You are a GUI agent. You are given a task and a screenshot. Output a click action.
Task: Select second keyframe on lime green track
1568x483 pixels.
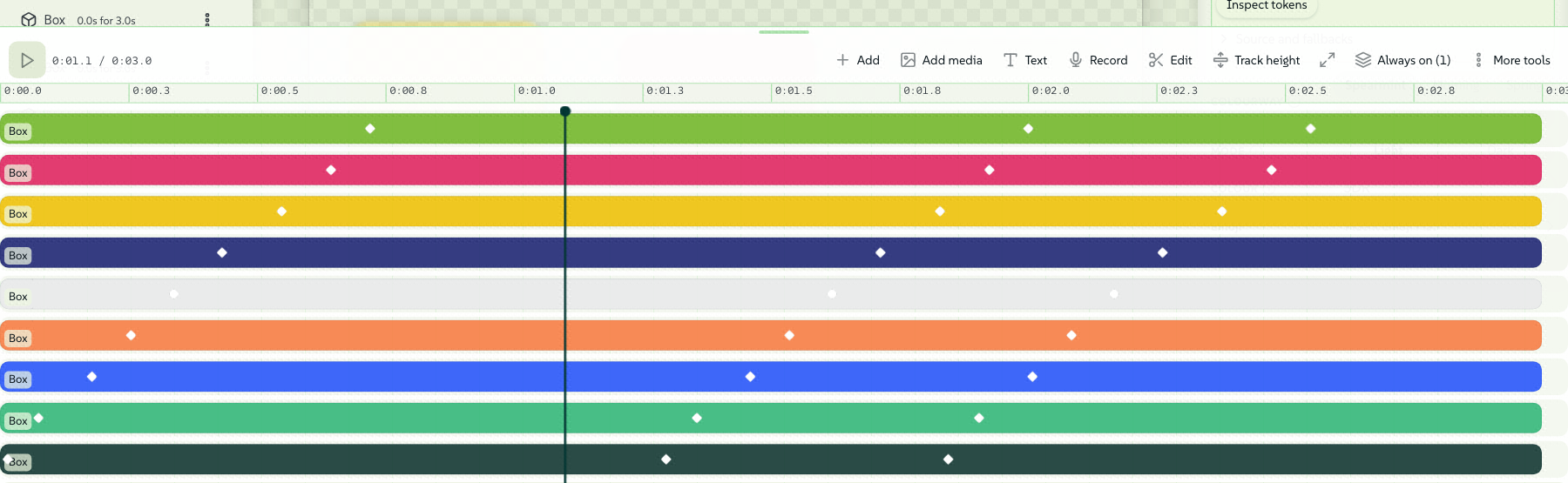click(1028, 129)
